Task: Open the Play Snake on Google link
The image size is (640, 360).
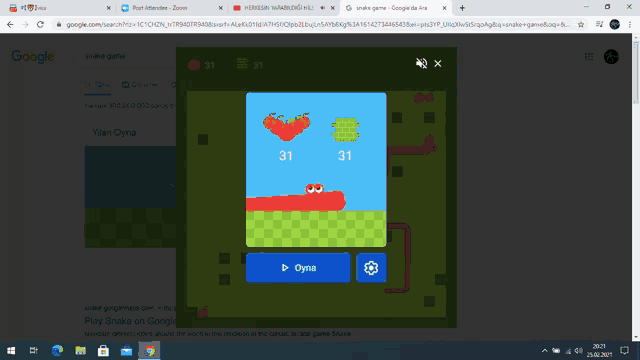Action: click(131, 321)
